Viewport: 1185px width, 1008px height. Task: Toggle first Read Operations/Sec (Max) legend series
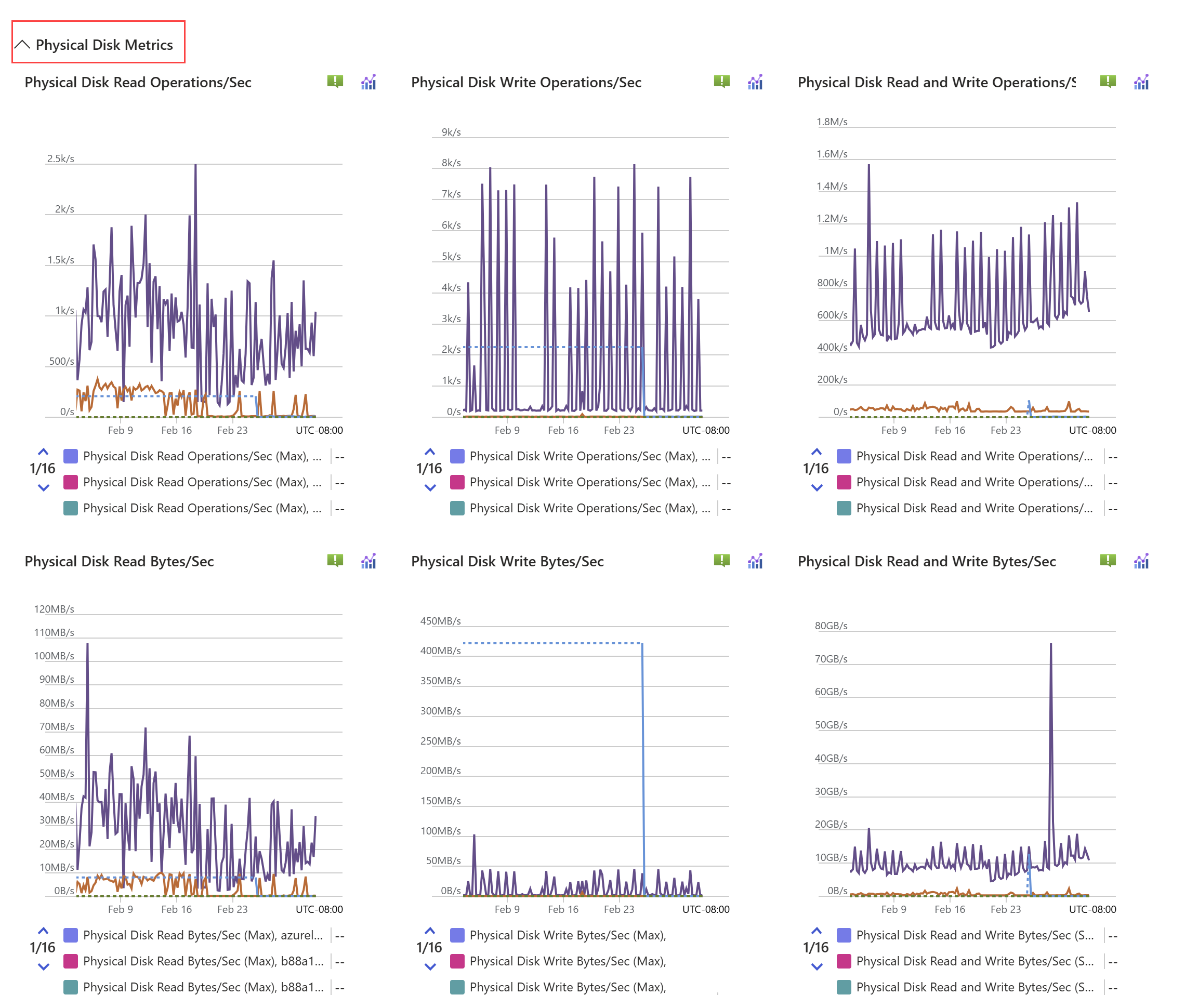pos(202,456)
